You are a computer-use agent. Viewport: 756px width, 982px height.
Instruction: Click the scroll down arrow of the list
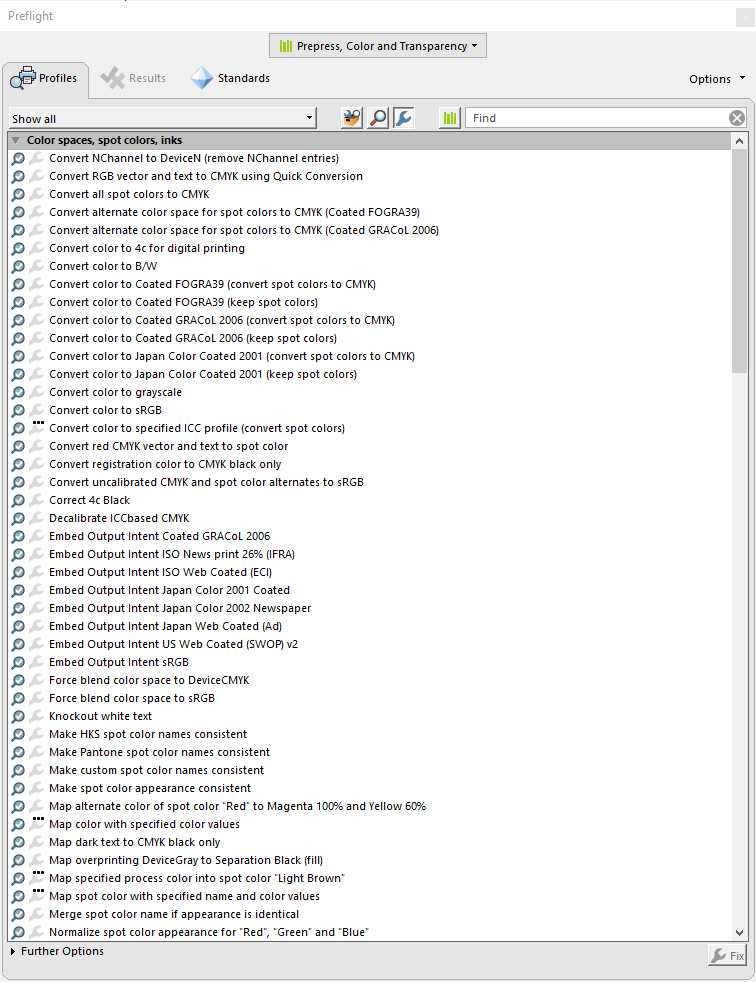point(739,933)
